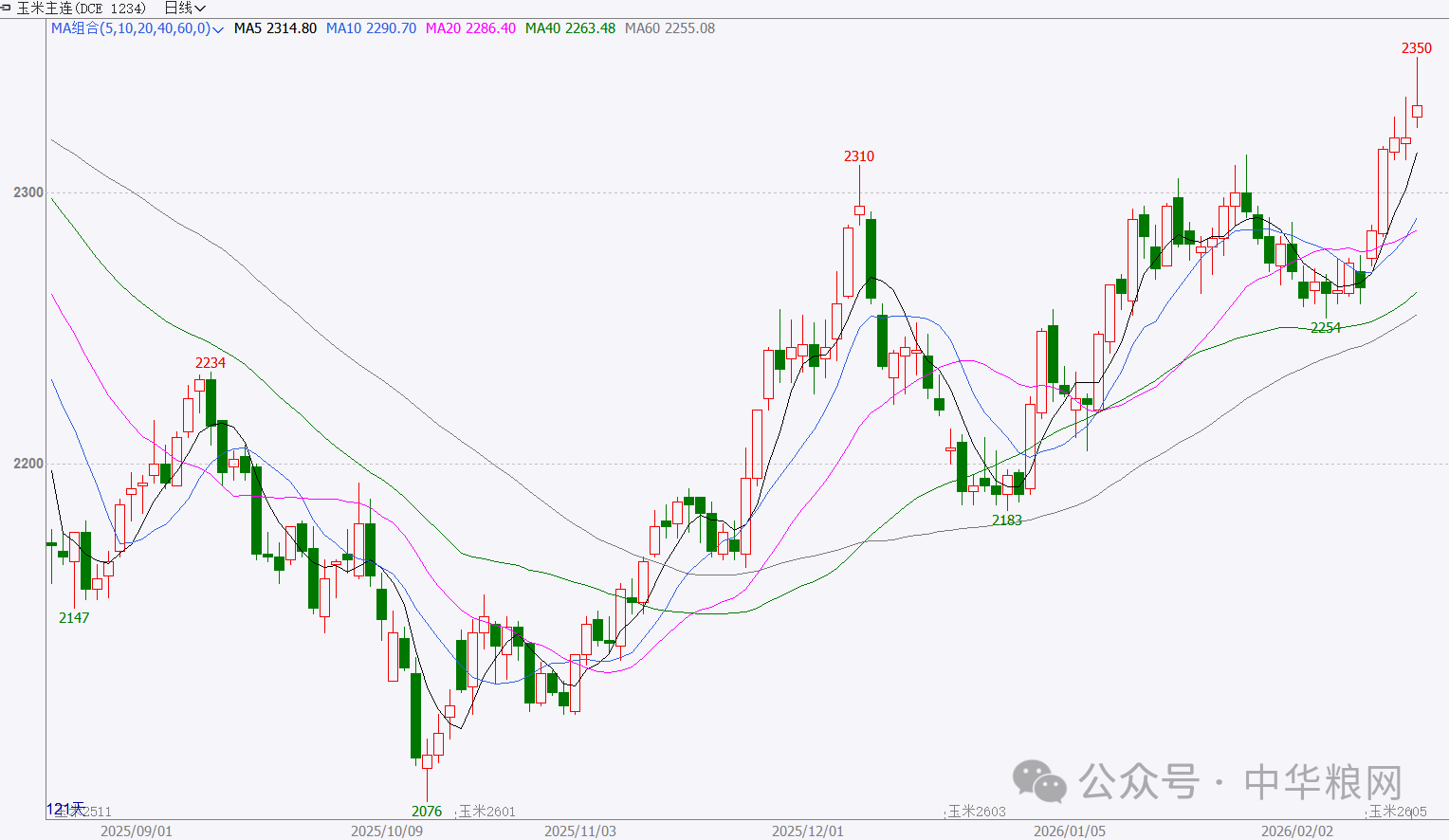Select the blue MA10 2290.70 label
Screen dimensions: 1449x840
pyautogui.click(x=371, y=28)
